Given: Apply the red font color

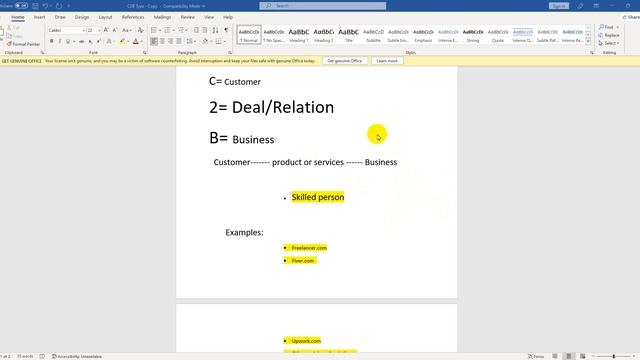Looking at the screenshot, I should click(136, 41).
